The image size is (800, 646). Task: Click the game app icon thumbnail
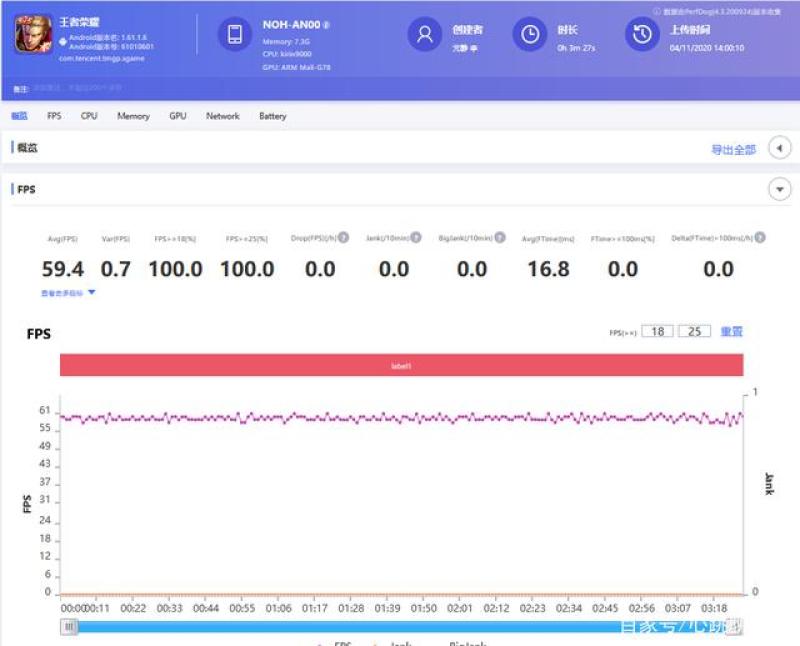click(34, 35)
